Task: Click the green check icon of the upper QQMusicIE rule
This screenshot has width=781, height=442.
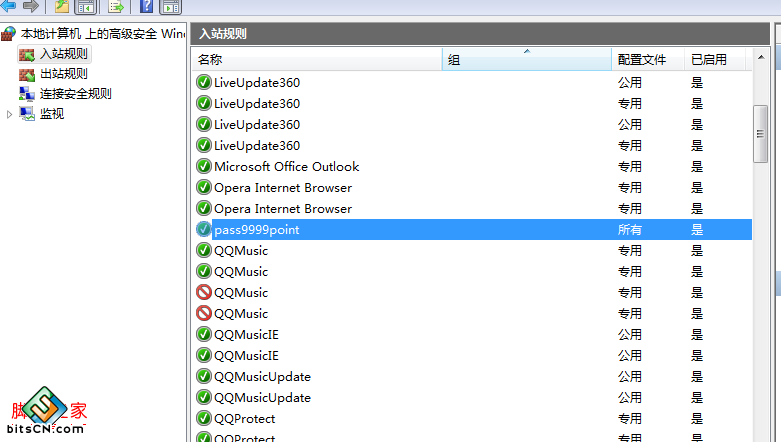Action: point(204,334)
